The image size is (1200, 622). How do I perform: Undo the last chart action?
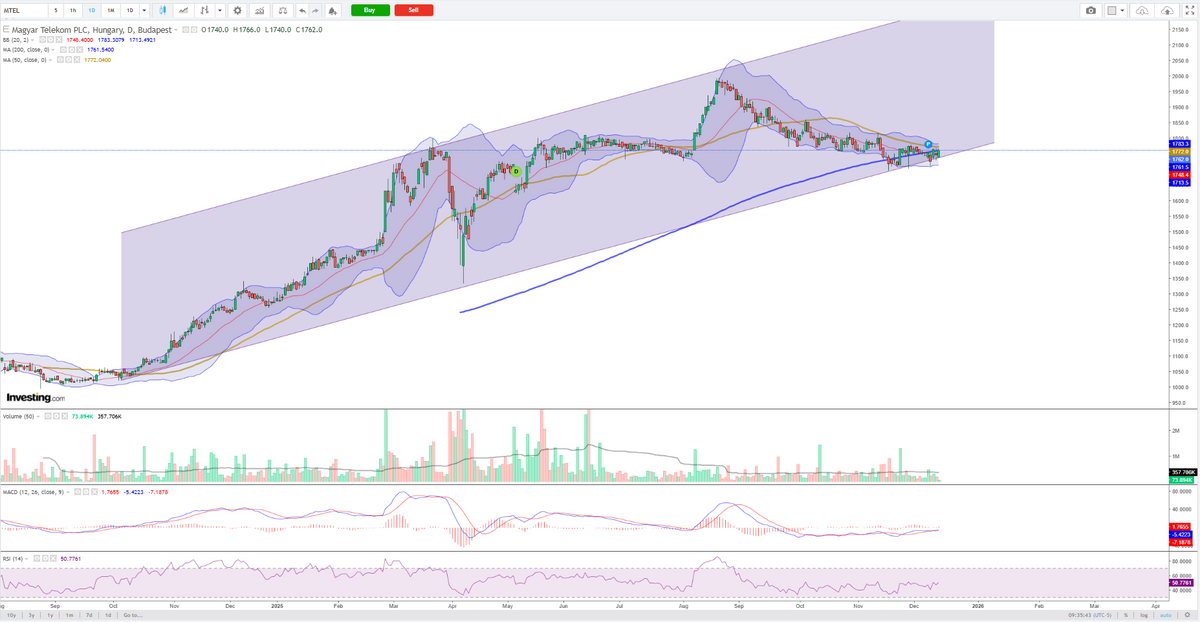303,10
